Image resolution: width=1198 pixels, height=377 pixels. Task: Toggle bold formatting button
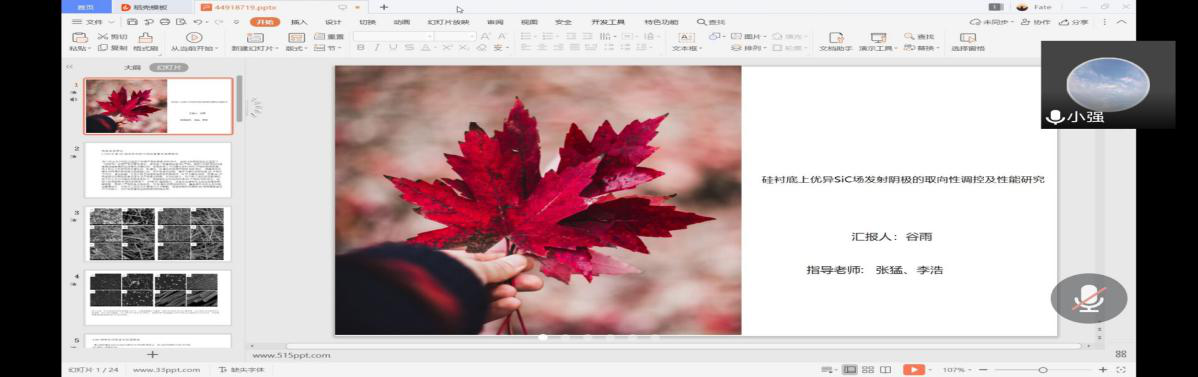359,48
